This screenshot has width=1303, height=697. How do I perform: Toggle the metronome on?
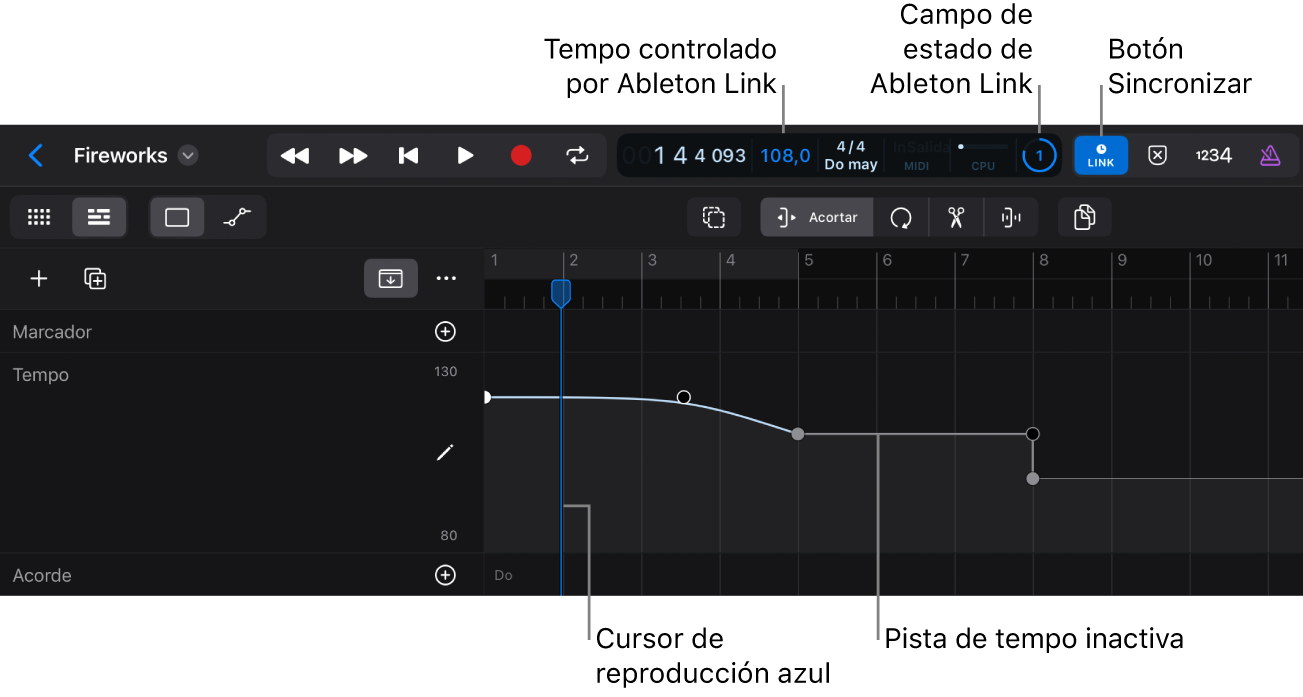(1269, 155)
